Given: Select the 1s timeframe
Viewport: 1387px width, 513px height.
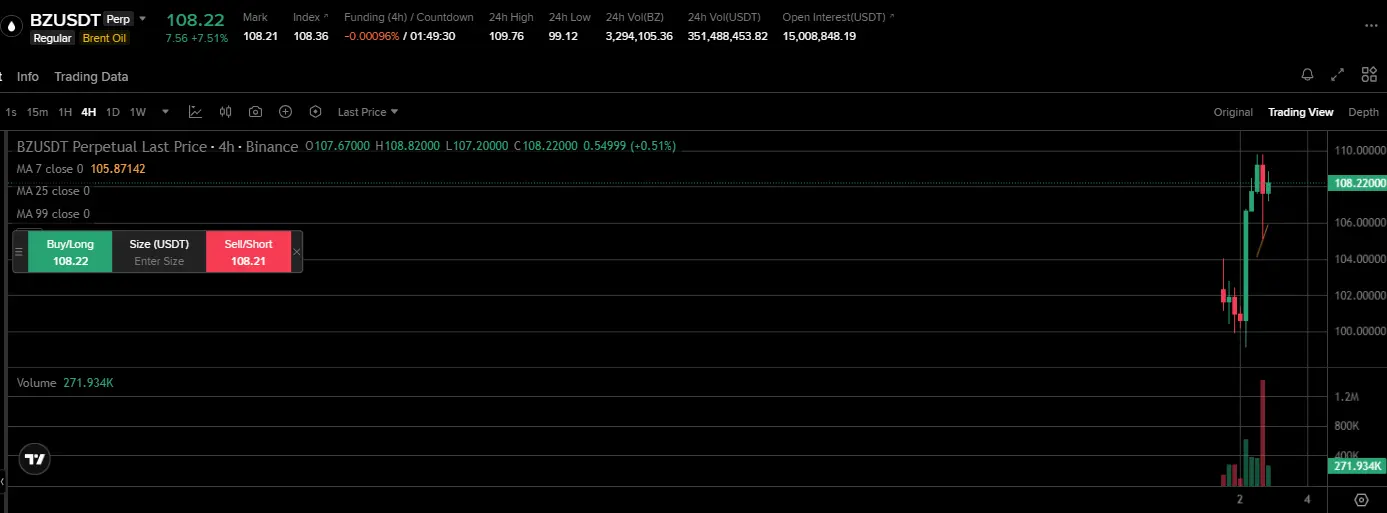Looking at the screenshot, I should coord(10,112).
